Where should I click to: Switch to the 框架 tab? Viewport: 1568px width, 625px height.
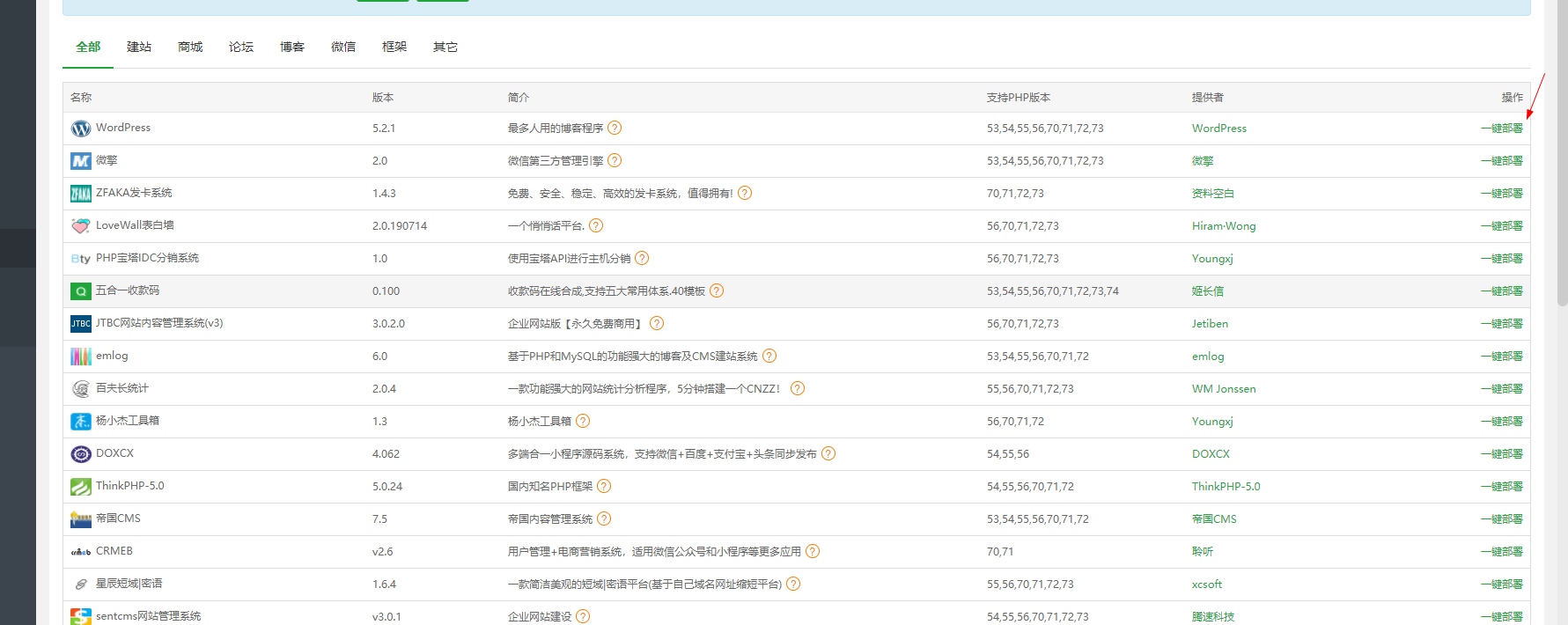tap(394, 48)
